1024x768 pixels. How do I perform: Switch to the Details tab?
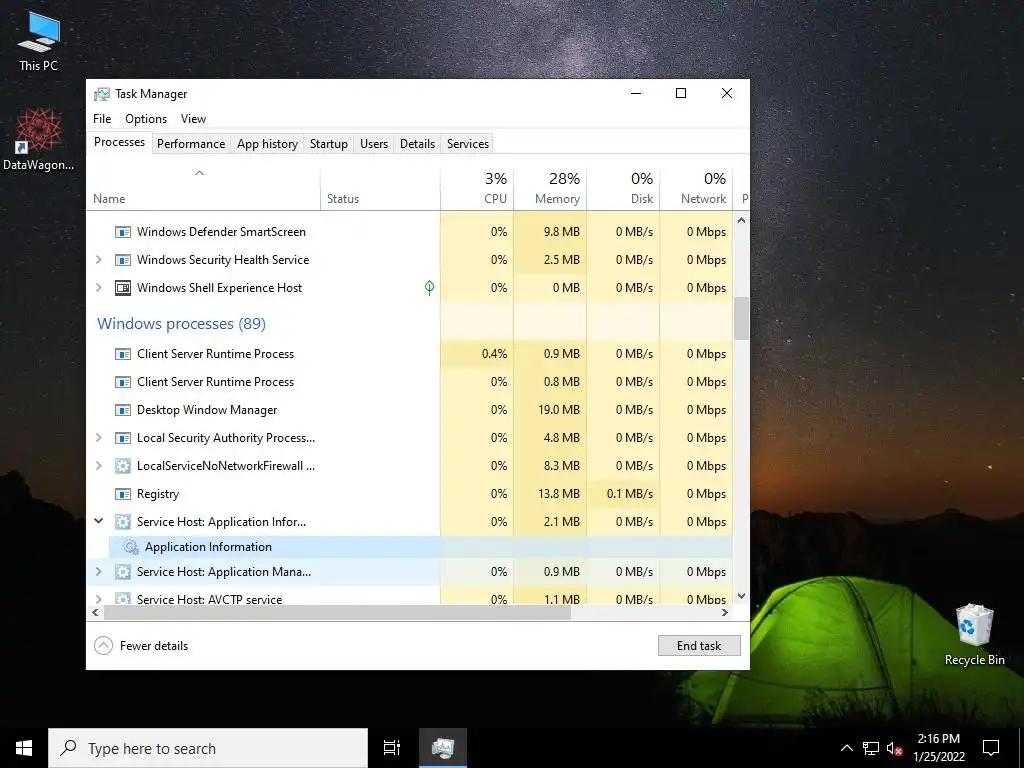(417, 144)
